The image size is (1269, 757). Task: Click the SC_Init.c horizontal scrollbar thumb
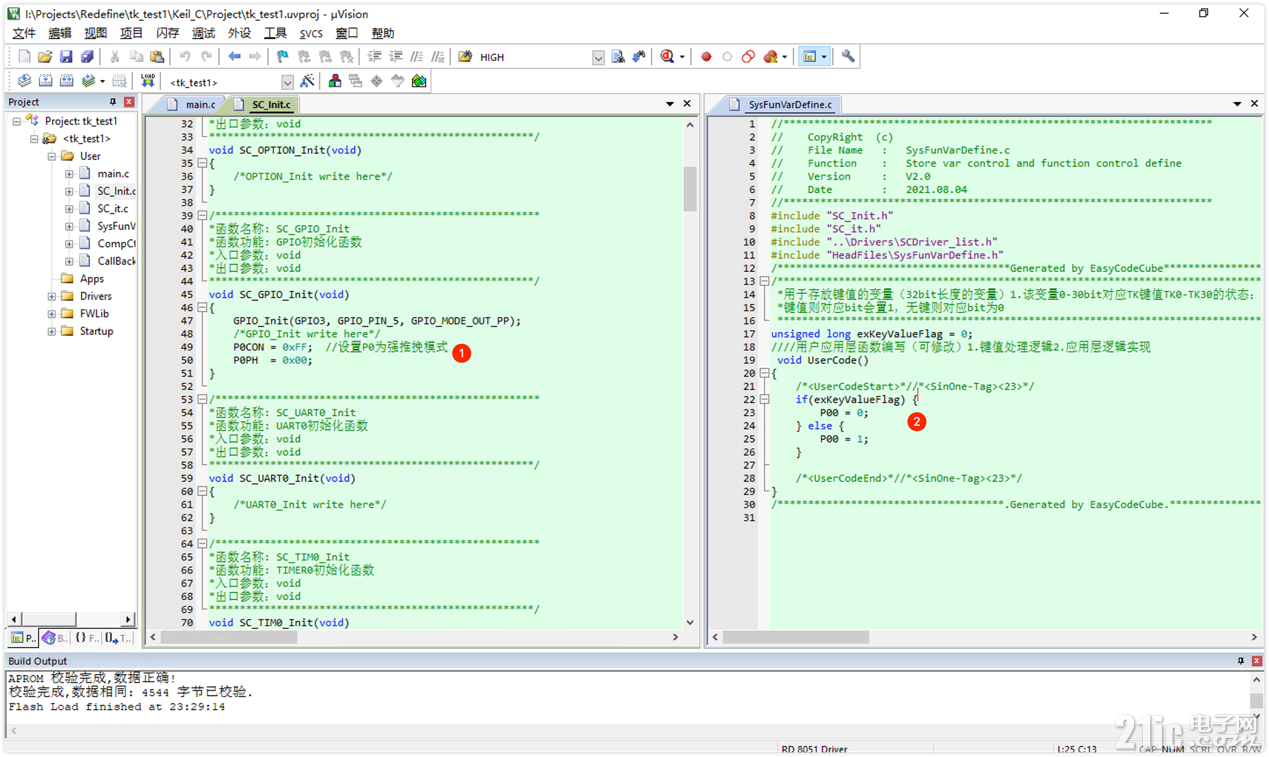coord(229,637)
